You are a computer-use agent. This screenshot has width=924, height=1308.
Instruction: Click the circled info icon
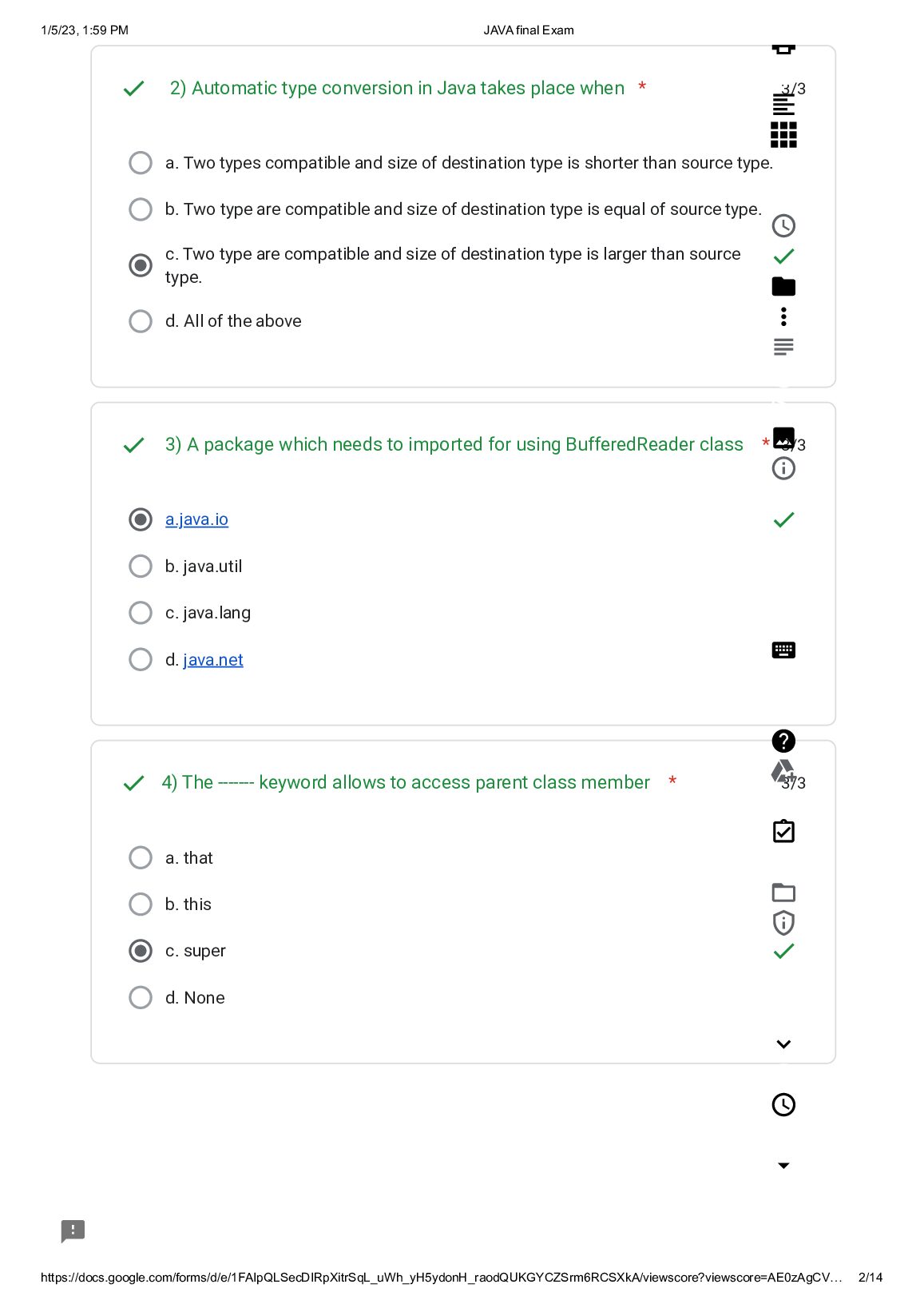point(783,468)
